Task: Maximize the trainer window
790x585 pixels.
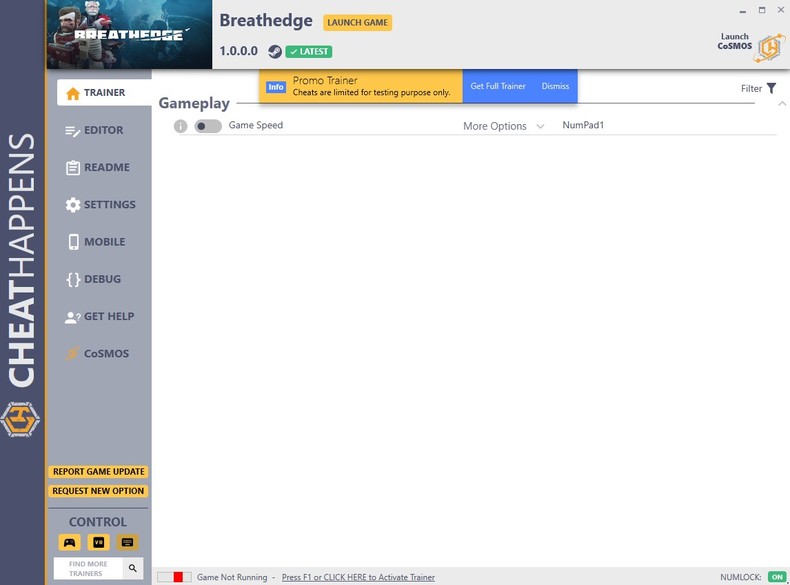Action: coord(762,10)
